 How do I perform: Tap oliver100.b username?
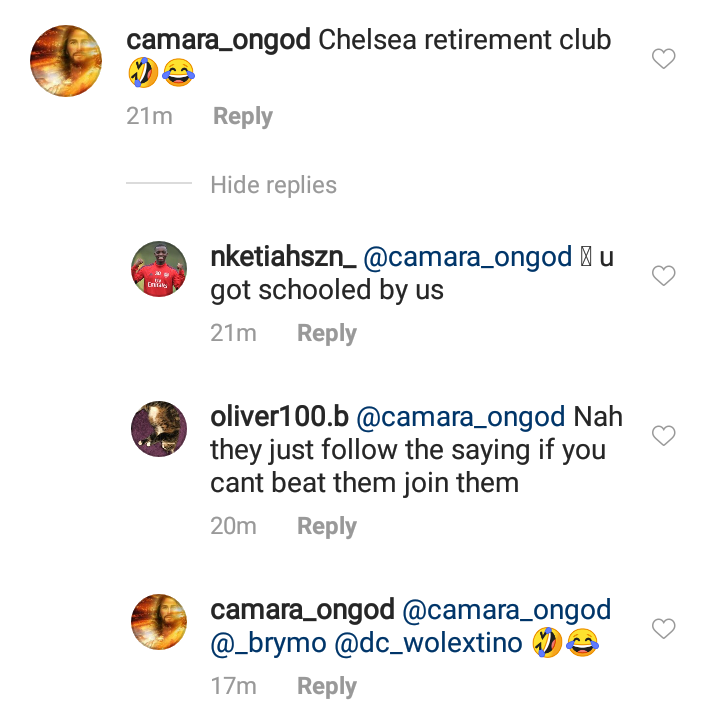[x=279, y=417]
